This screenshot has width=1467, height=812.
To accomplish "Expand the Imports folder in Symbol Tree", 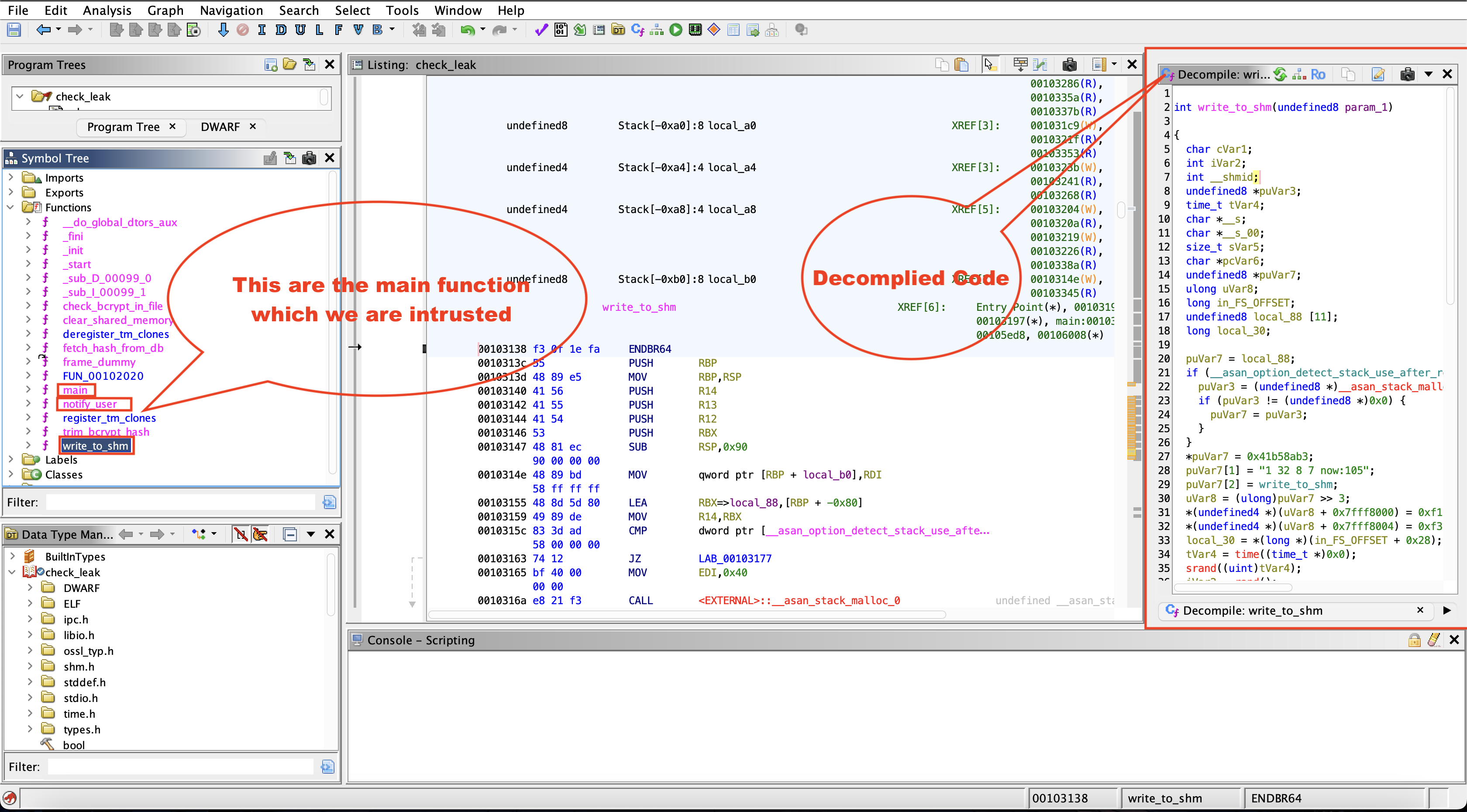I will click(x=11, y=178).
